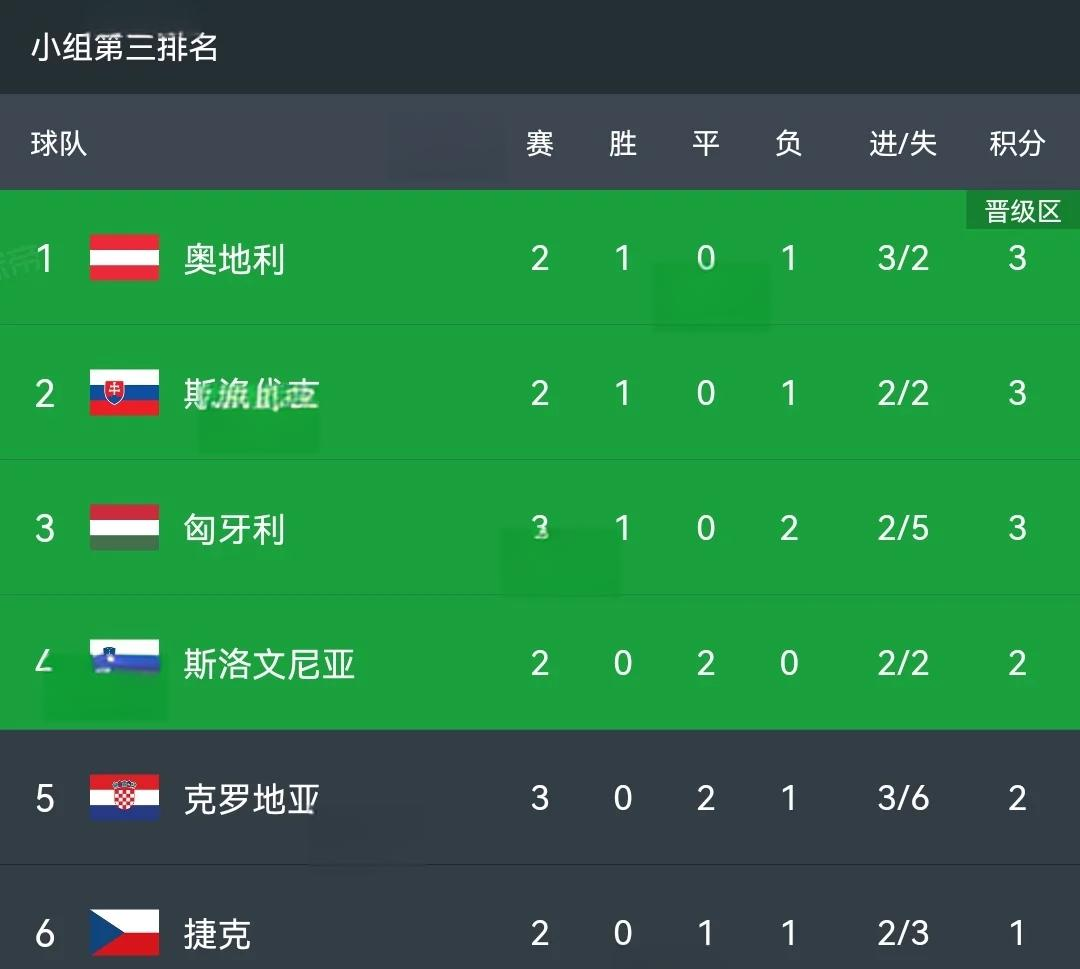Screen dimensions: 1080x969
Task: Tap the 捷克 team name
Action: pos(217,934)
